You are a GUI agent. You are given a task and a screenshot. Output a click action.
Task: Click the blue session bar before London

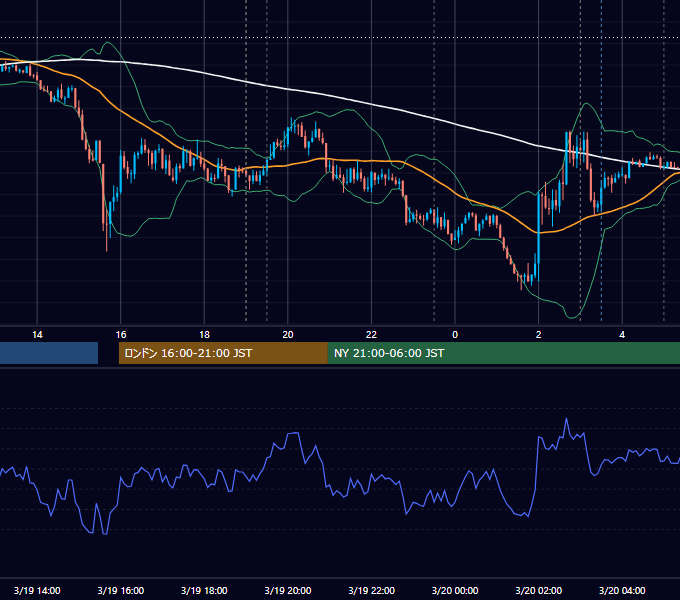(49, 353)
